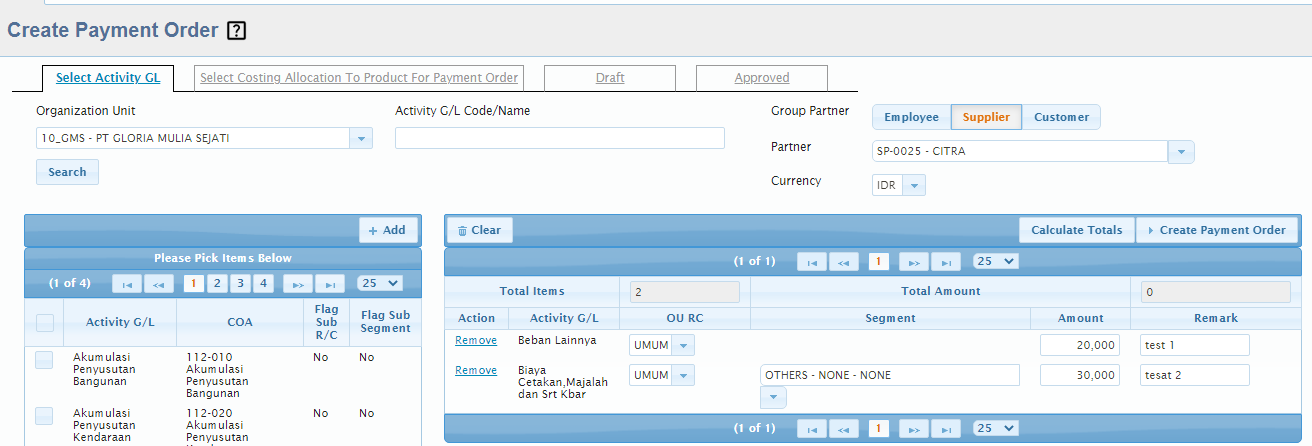Select Employee group partner option
The image size is (1312, 446).
click(x=911, y=117)
